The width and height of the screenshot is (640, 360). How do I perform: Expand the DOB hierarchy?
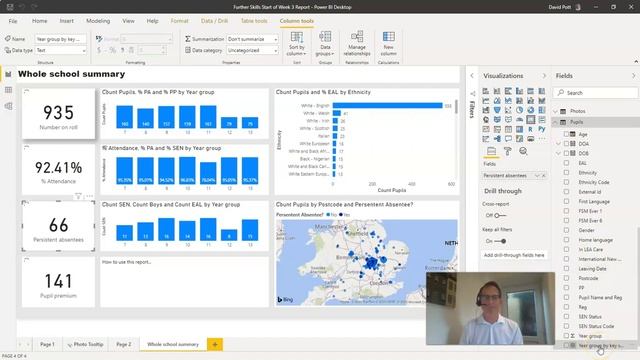point(558,153)
